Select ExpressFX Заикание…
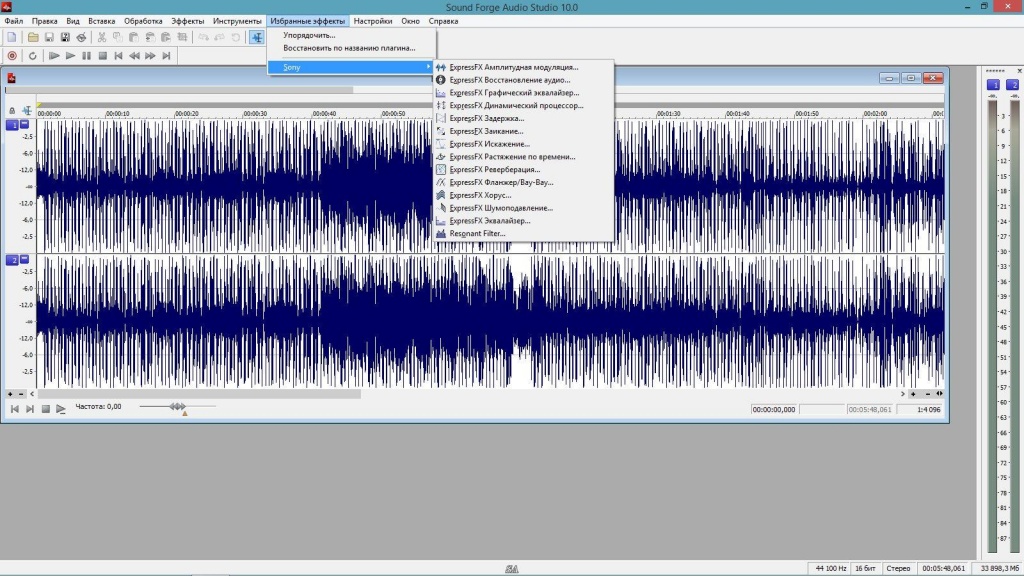The image size is (1024, 576). (x=523, y=131)
